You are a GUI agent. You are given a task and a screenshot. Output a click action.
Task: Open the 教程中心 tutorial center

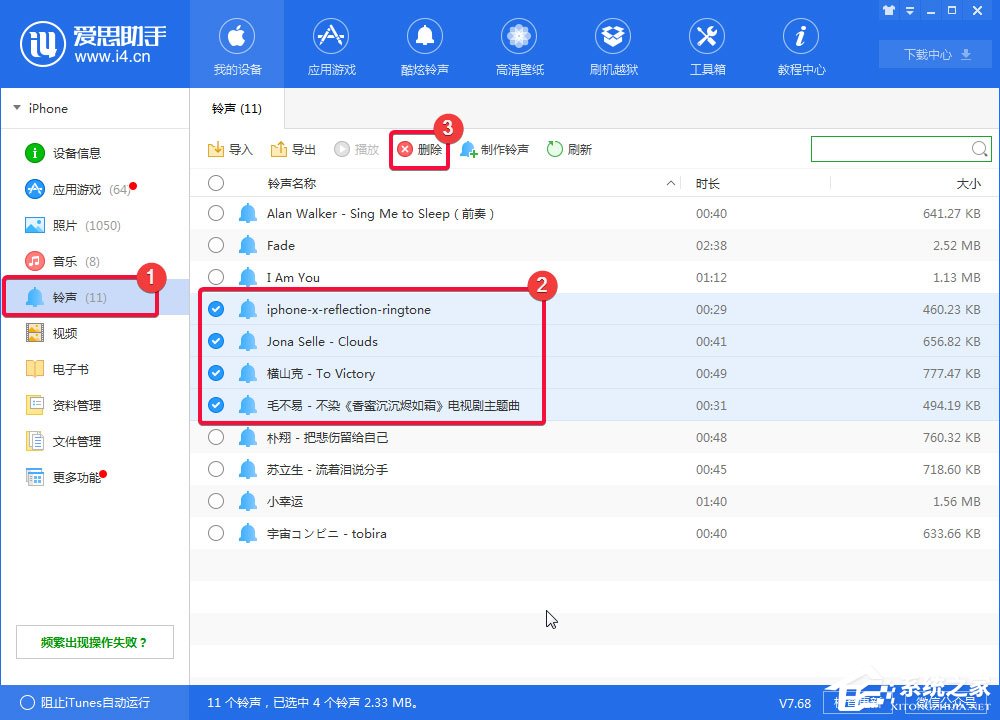point(800,45)
